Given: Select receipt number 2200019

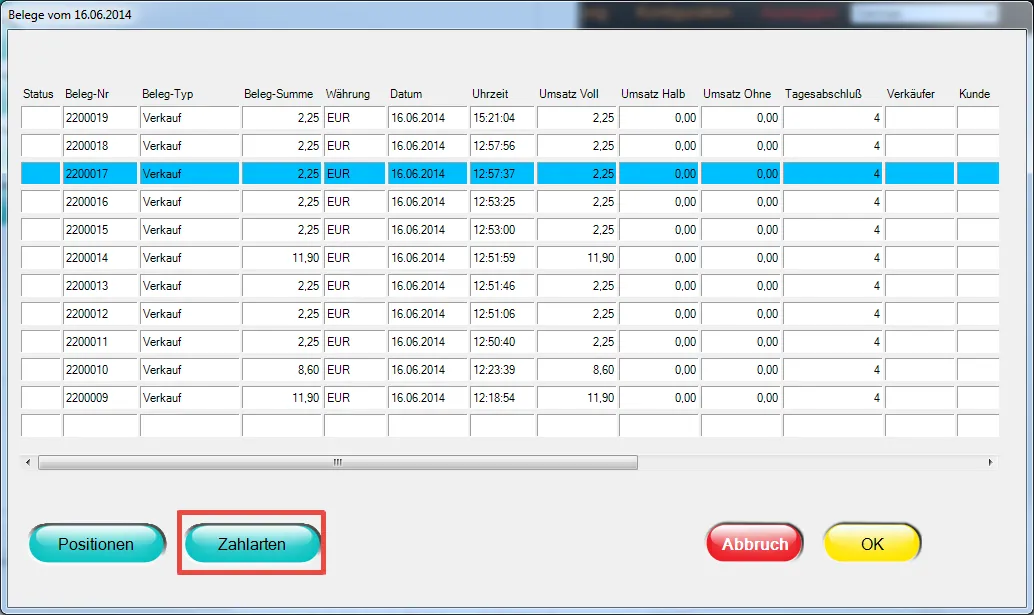Looking at the screenshot, I should [100, 118].
